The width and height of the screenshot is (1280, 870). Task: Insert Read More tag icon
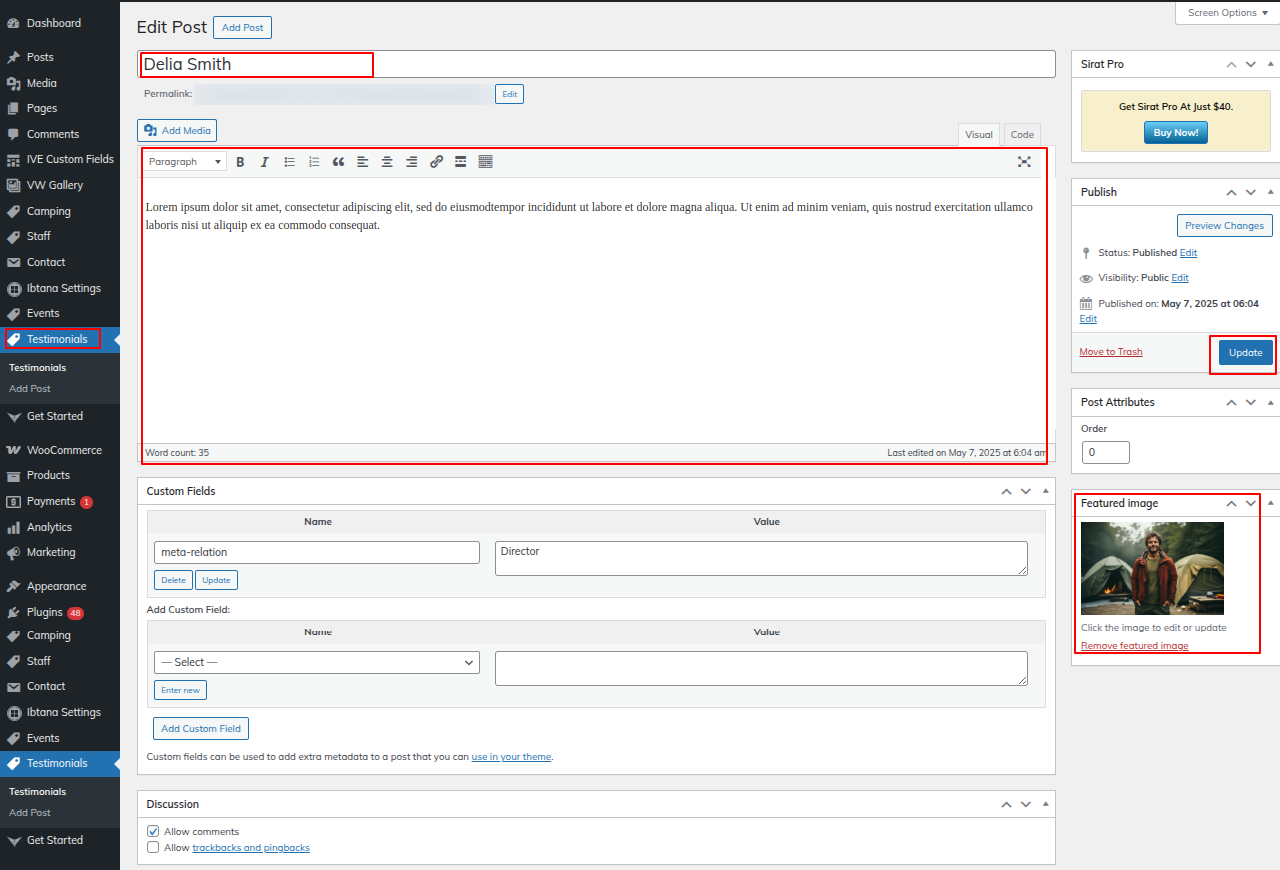coord(461,162)
